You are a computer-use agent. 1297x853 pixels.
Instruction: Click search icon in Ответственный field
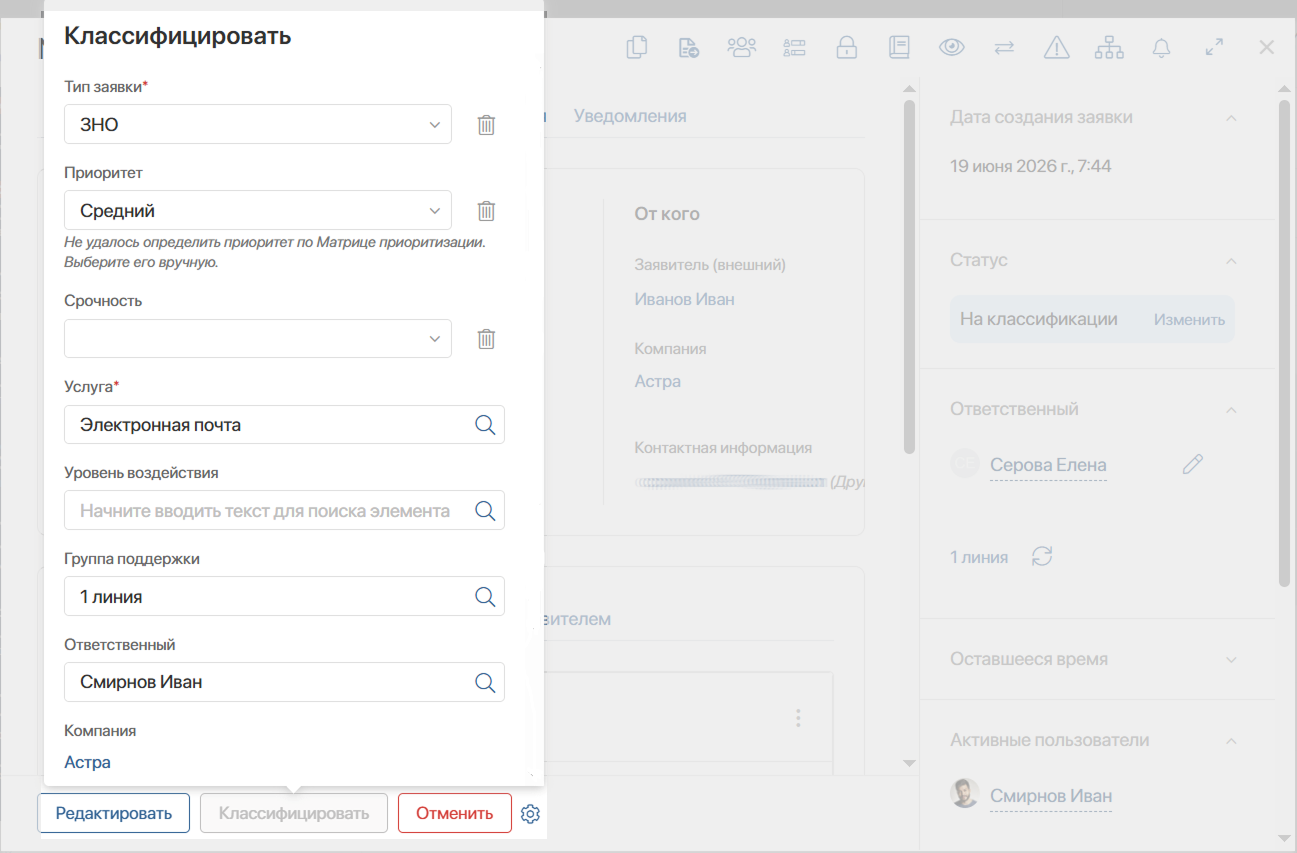coord(485,683)
